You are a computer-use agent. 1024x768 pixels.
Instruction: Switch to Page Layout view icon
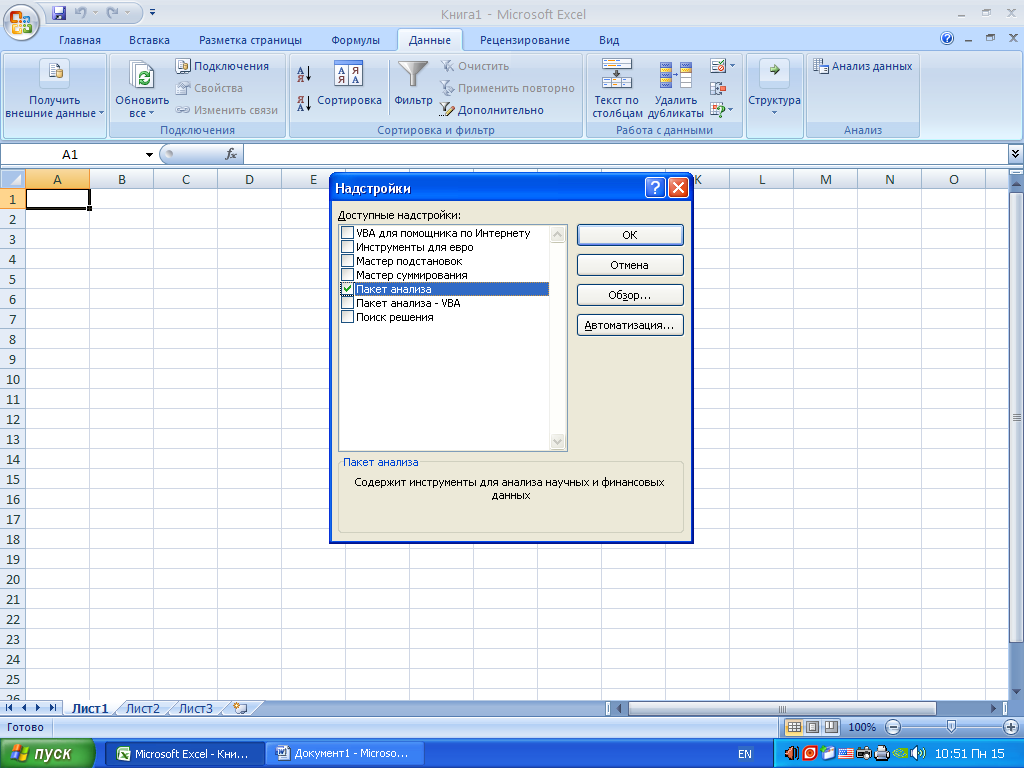point(812,727)
